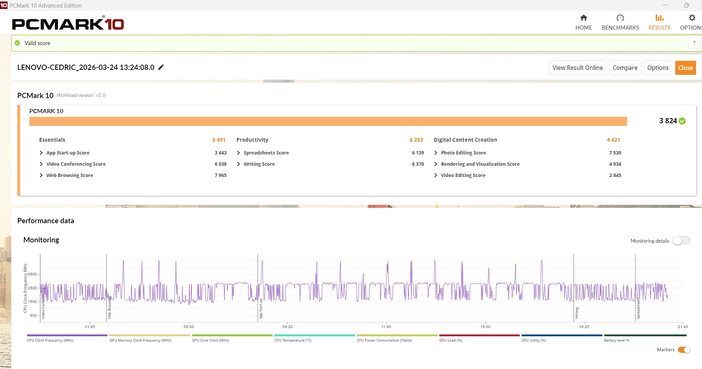This screenshot has height=369, width=702.
Task: Click the Rendering and Visualization score 4 034
Action: 615,164
